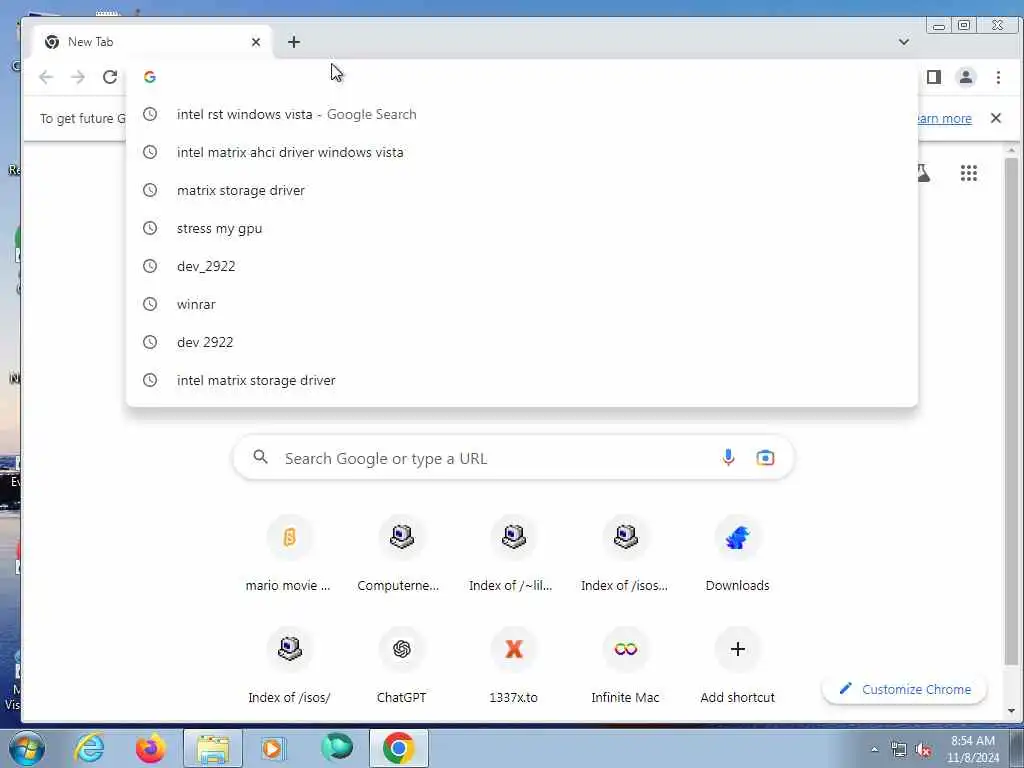
Task: Click the back navigation arrow
Action: (46, 77)
